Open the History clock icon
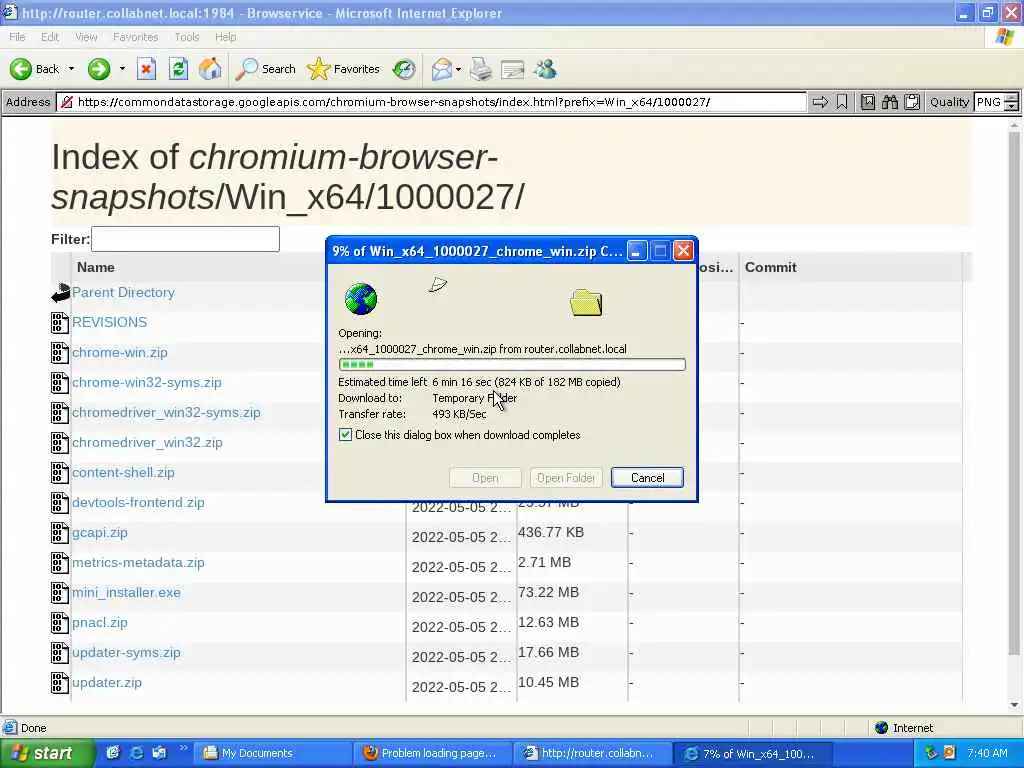Screen dimensions: 1024x768 [404, 69]
